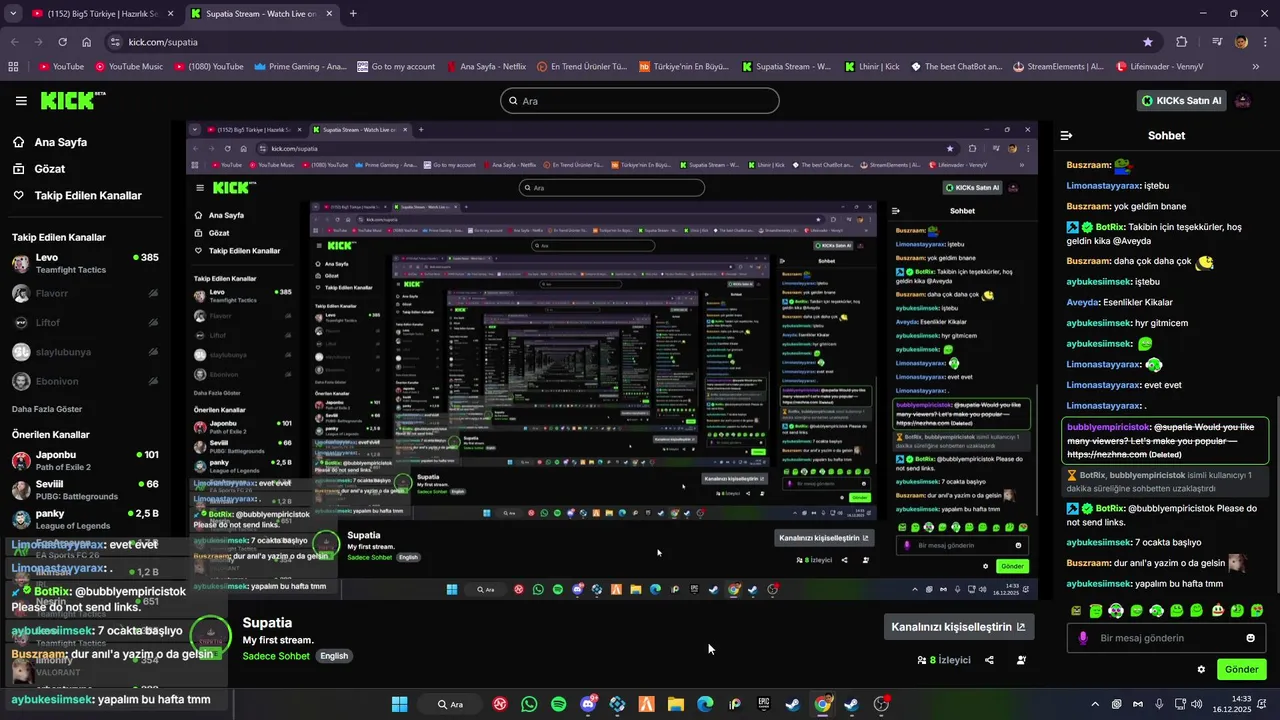Viewport: 1280px width, 720px height.
Task: Select the heart-eyes emote at the row's end
Action: pos(1257,610)
